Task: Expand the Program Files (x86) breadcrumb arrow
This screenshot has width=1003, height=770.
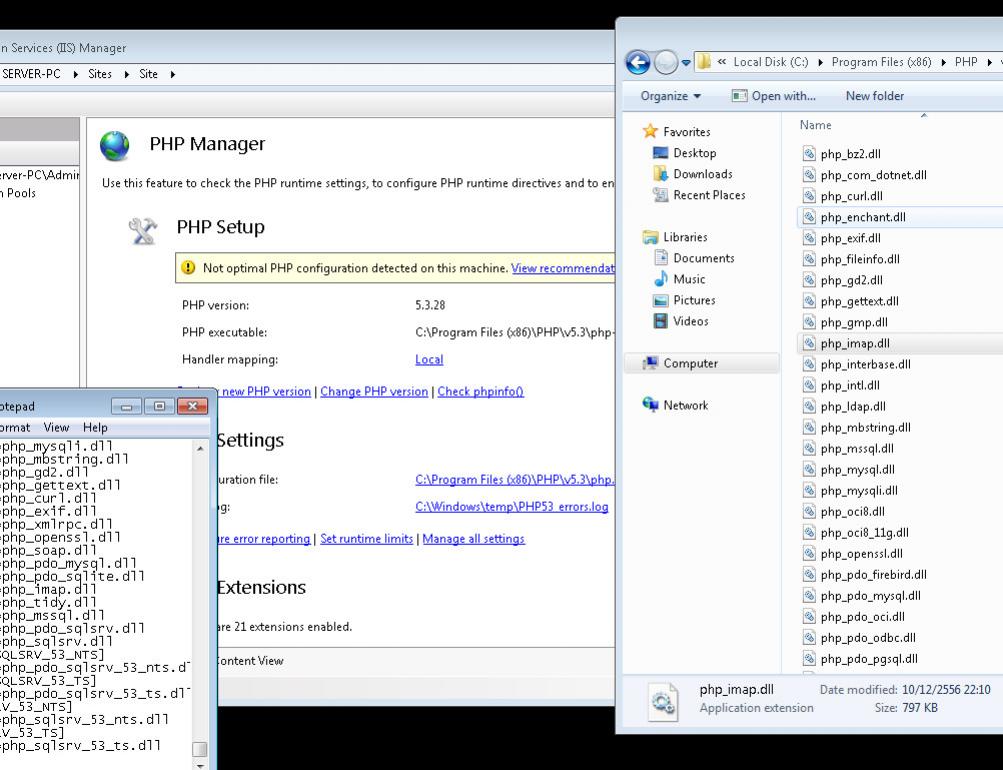Action: tap(943, 62)
